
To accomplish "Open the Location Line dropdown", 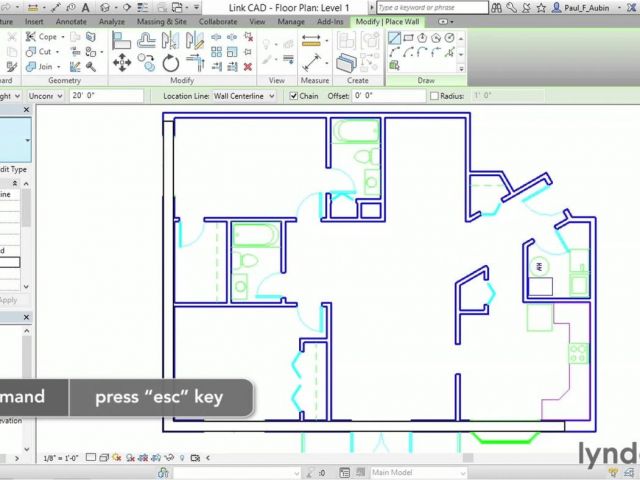I will point(241,96).
